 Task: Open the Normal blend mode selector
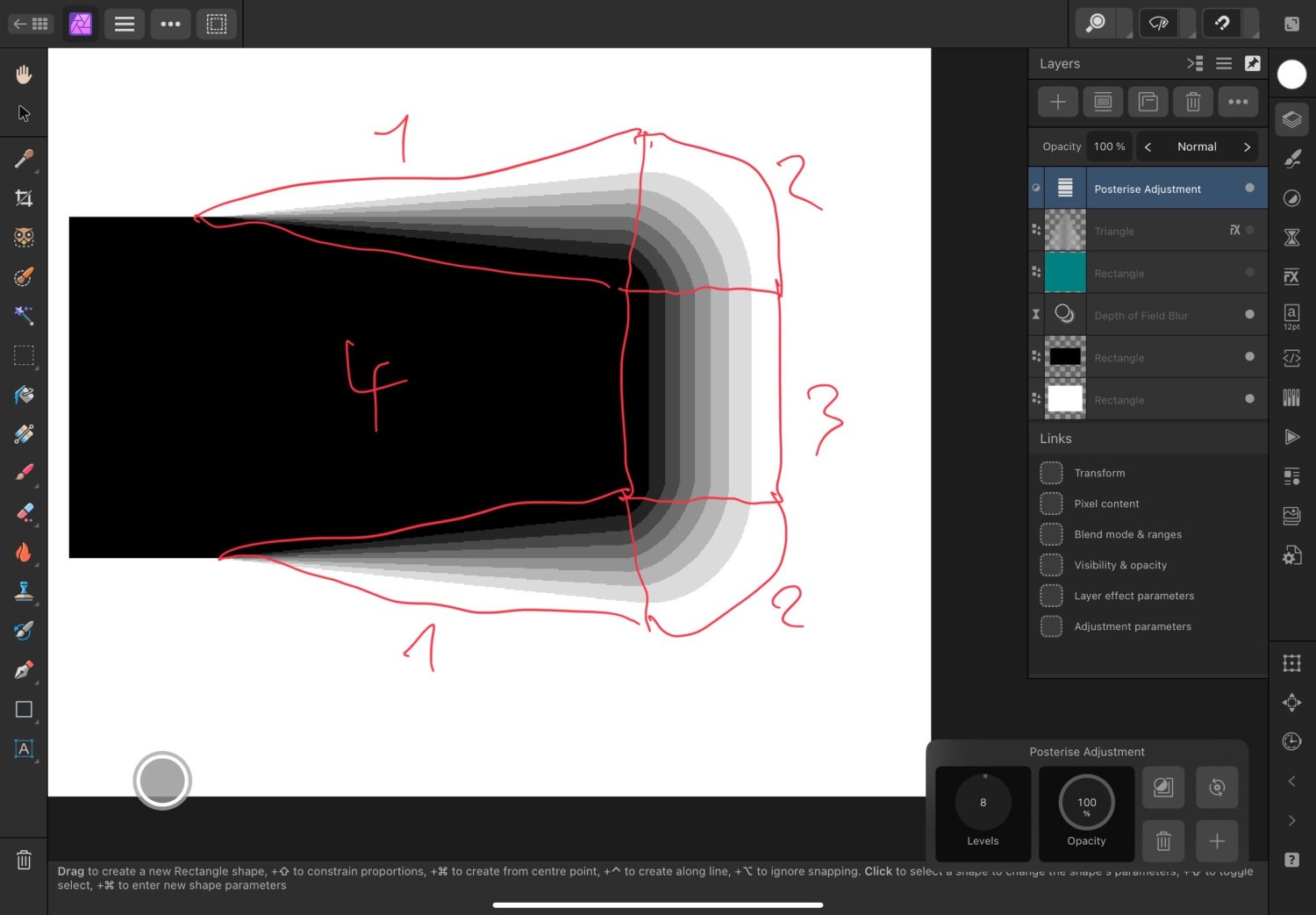click(x=1197, y=146)
